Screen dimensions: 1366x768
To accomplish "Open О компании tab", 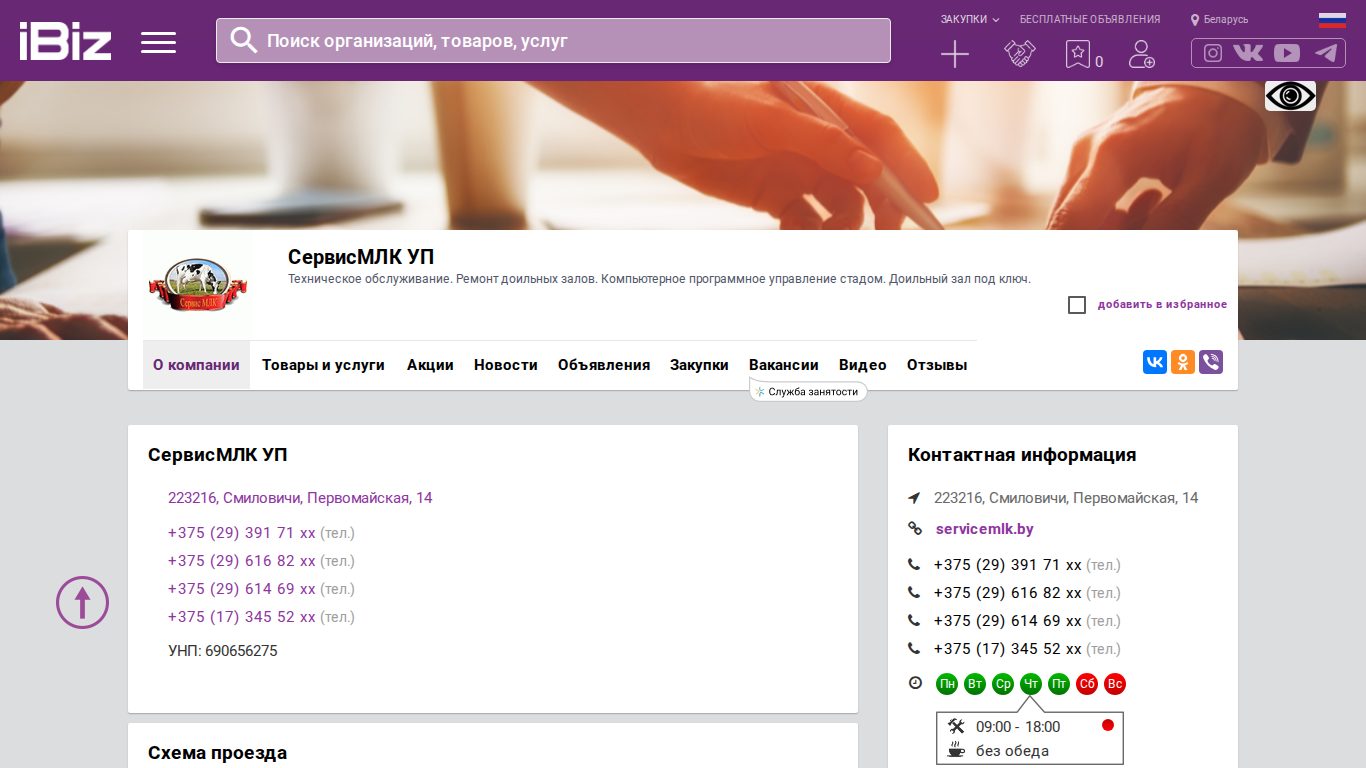I will click(x=196, y=365).
